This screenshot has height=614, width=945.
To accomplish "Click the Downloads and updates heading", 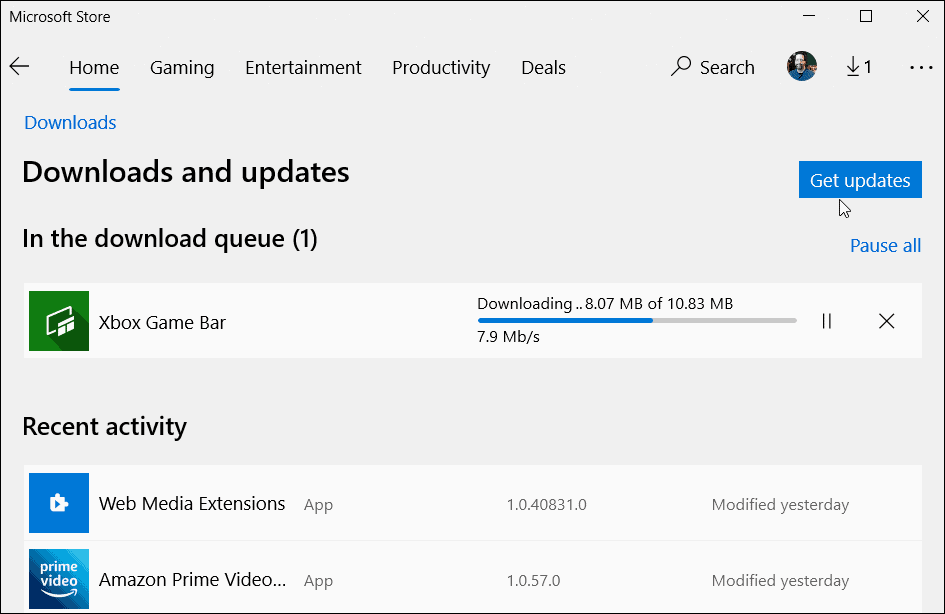I will click(x=186, y=172).
